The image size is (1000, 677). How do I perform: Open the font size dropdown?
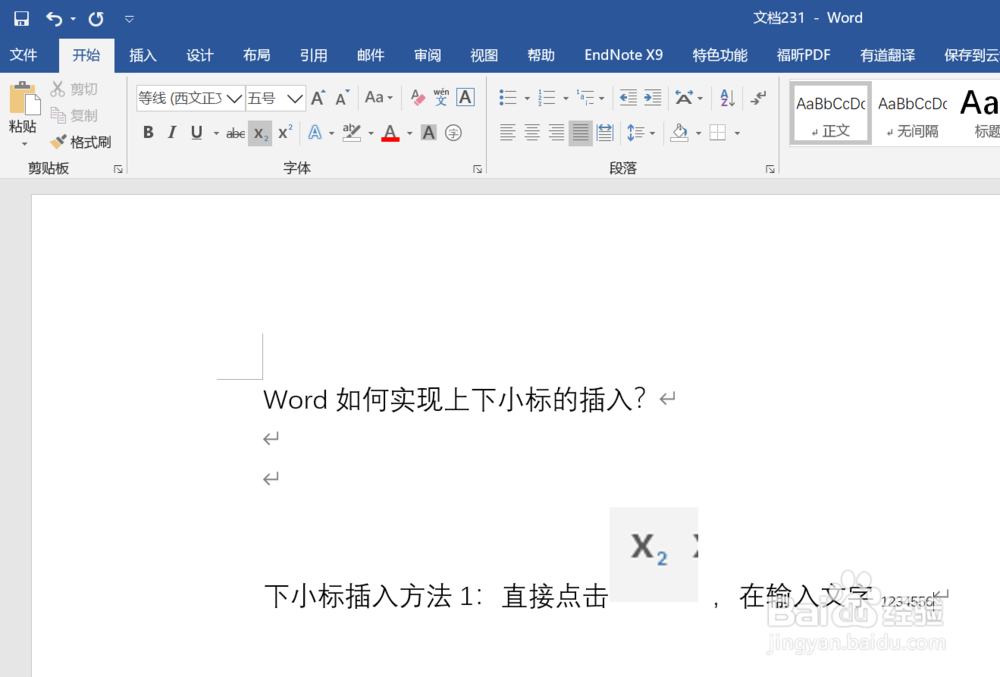(x=294, y=97)
